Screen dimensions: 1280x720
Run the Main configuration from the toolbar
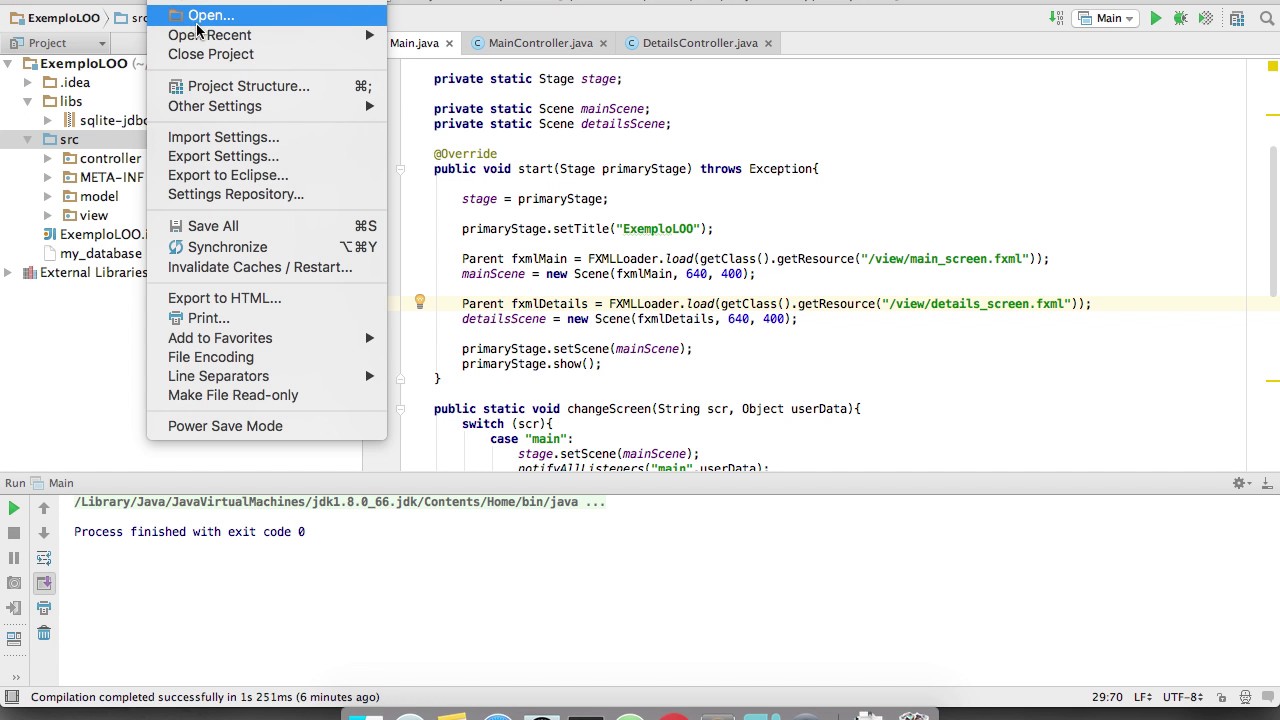[x=1156, y=18]
